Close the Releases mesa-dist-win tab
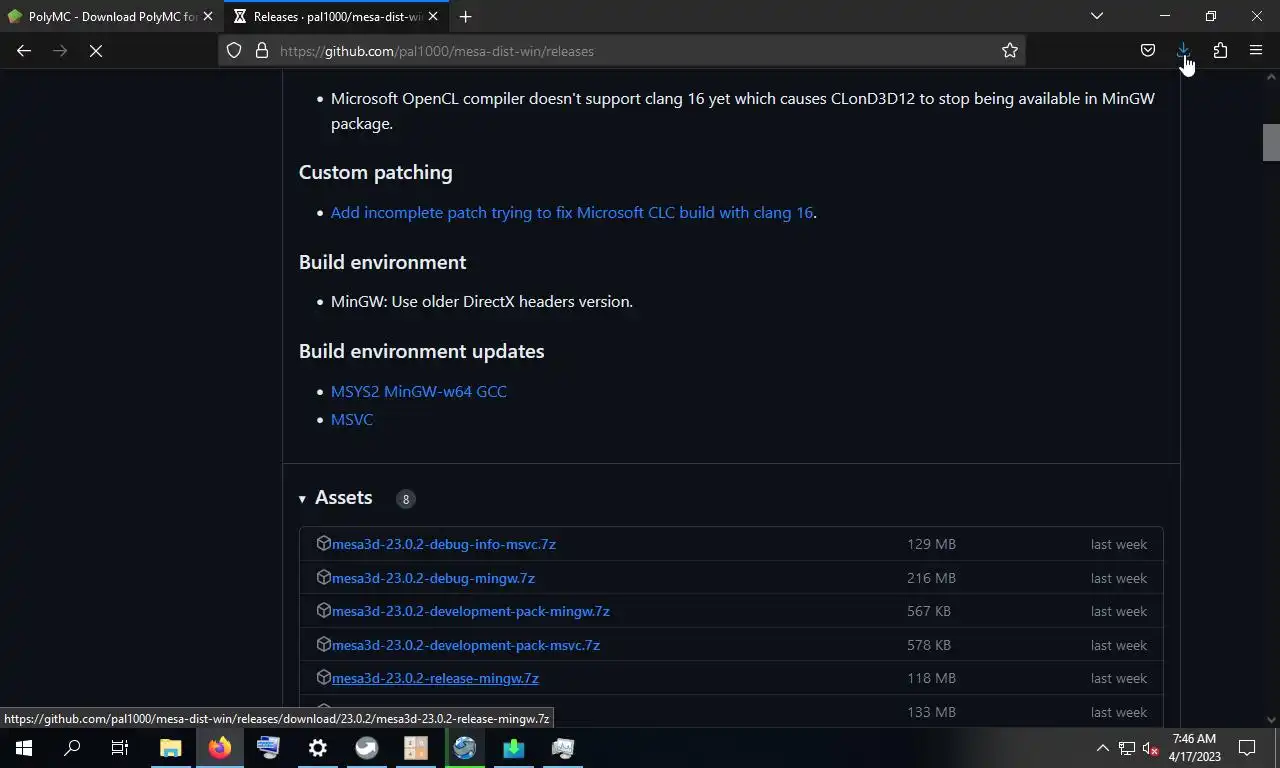 [x=433, y=16]
